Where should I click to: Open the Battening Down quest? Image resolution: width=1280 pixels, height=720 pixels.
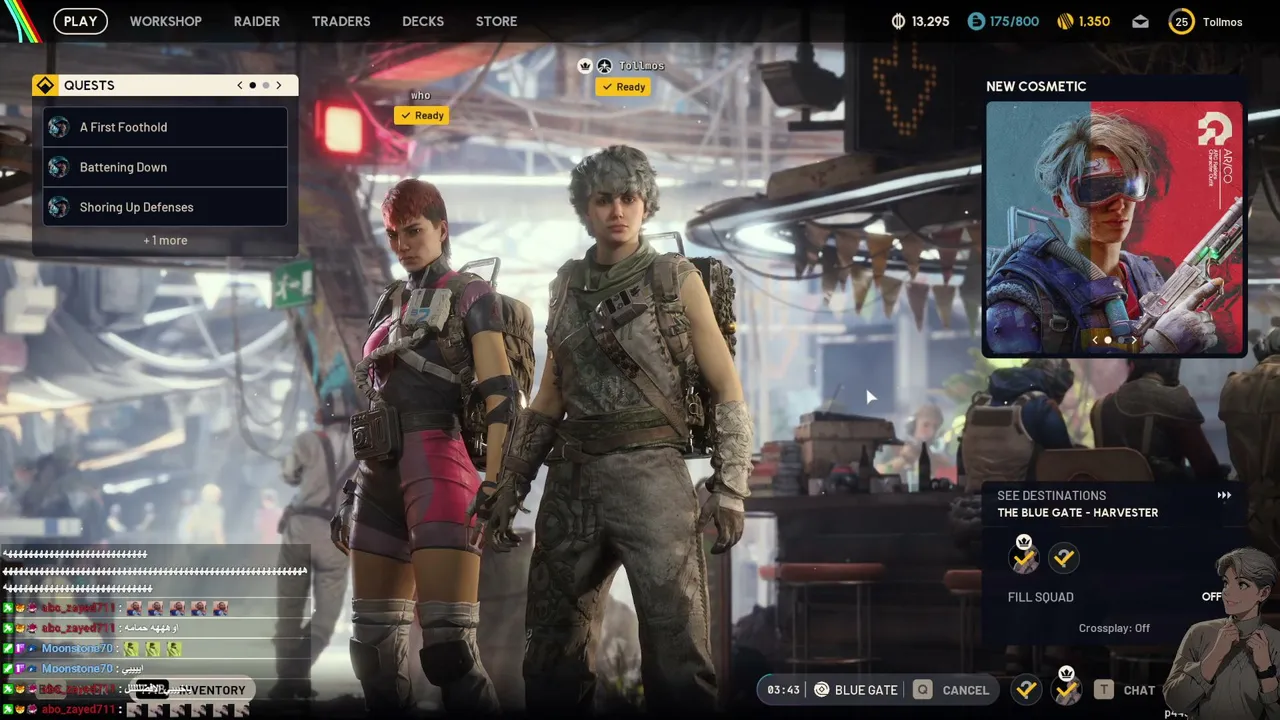click(165, 167)
